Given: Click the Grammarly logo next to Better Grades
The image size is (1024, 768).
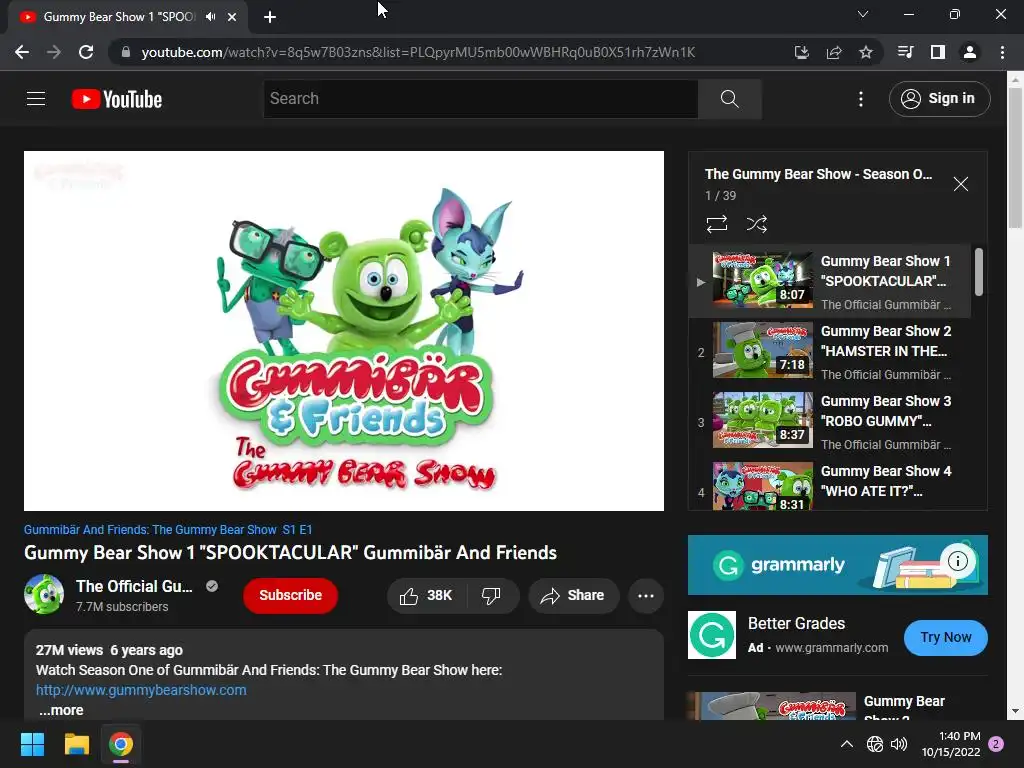Looking at the screenshot, I should (712, 635).
